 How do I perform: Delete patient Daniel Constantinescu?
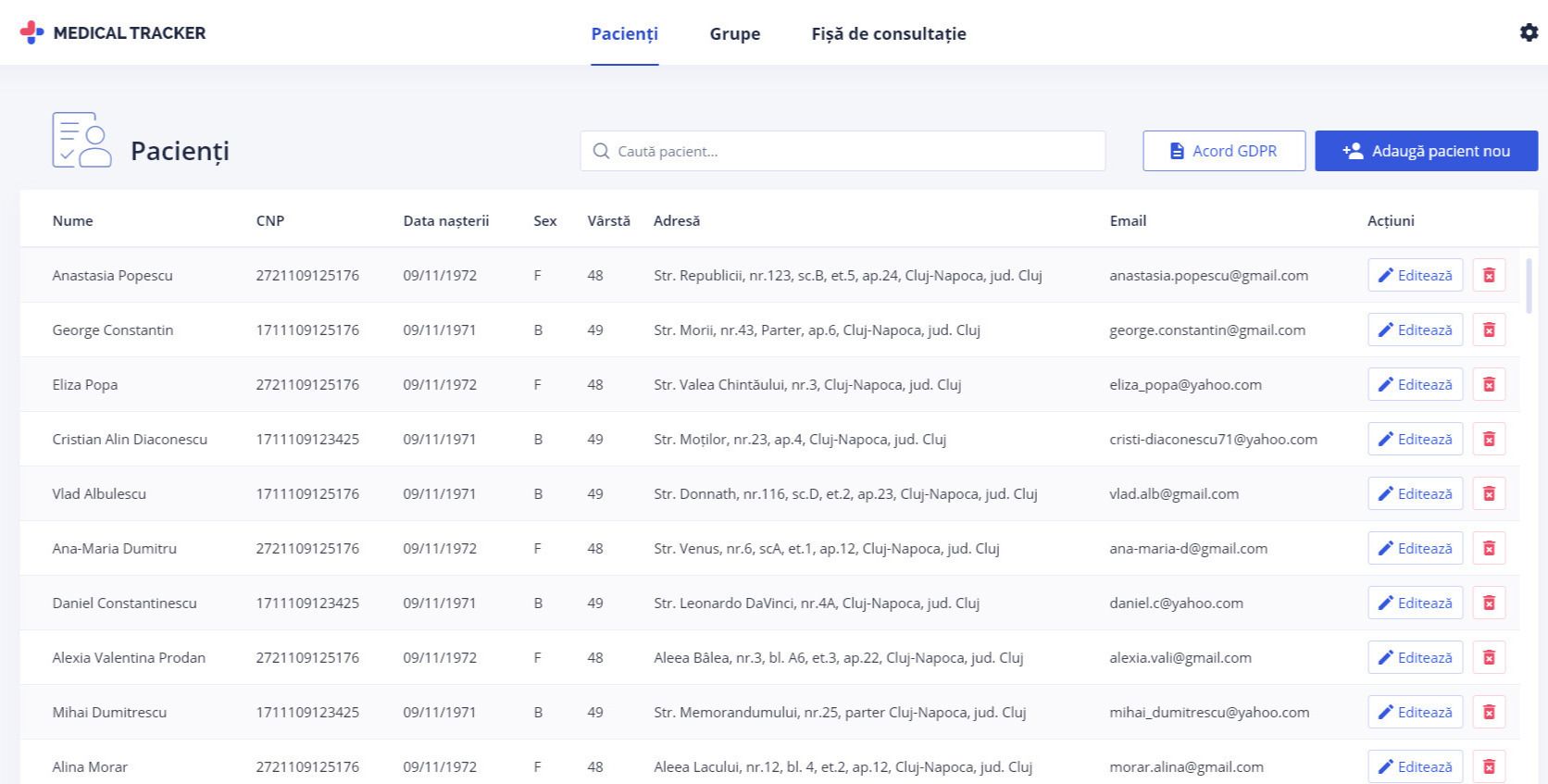(1489, 603)
